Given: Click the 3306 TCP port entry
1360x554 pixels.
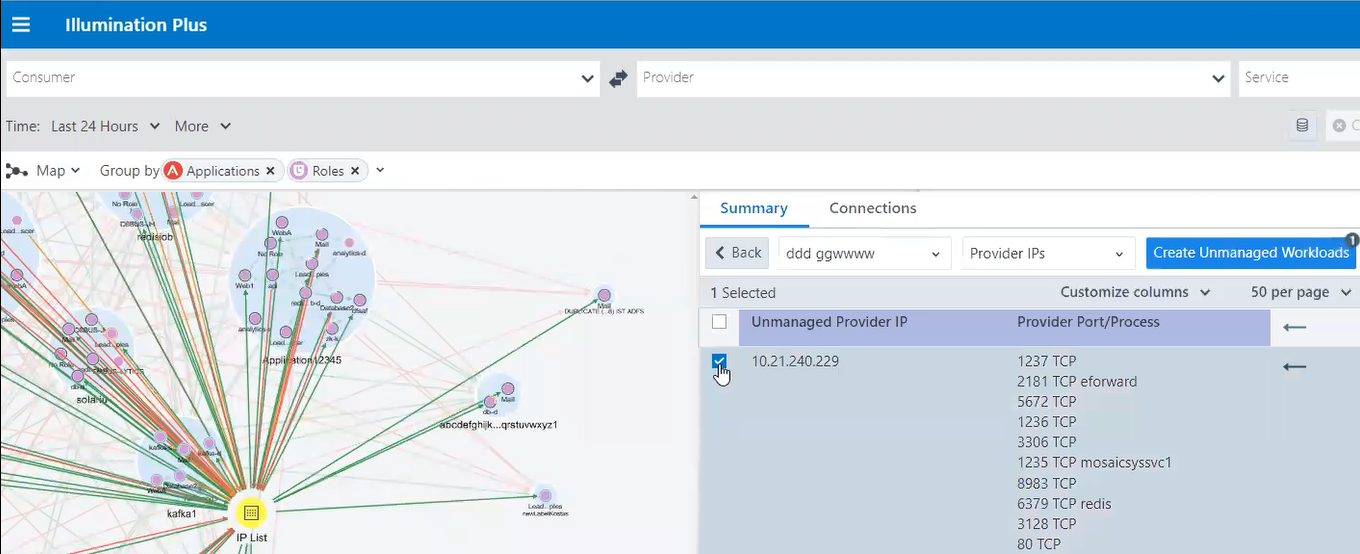Looking at the screenshot, I should pyautogui.click(x=1047, y=442).
